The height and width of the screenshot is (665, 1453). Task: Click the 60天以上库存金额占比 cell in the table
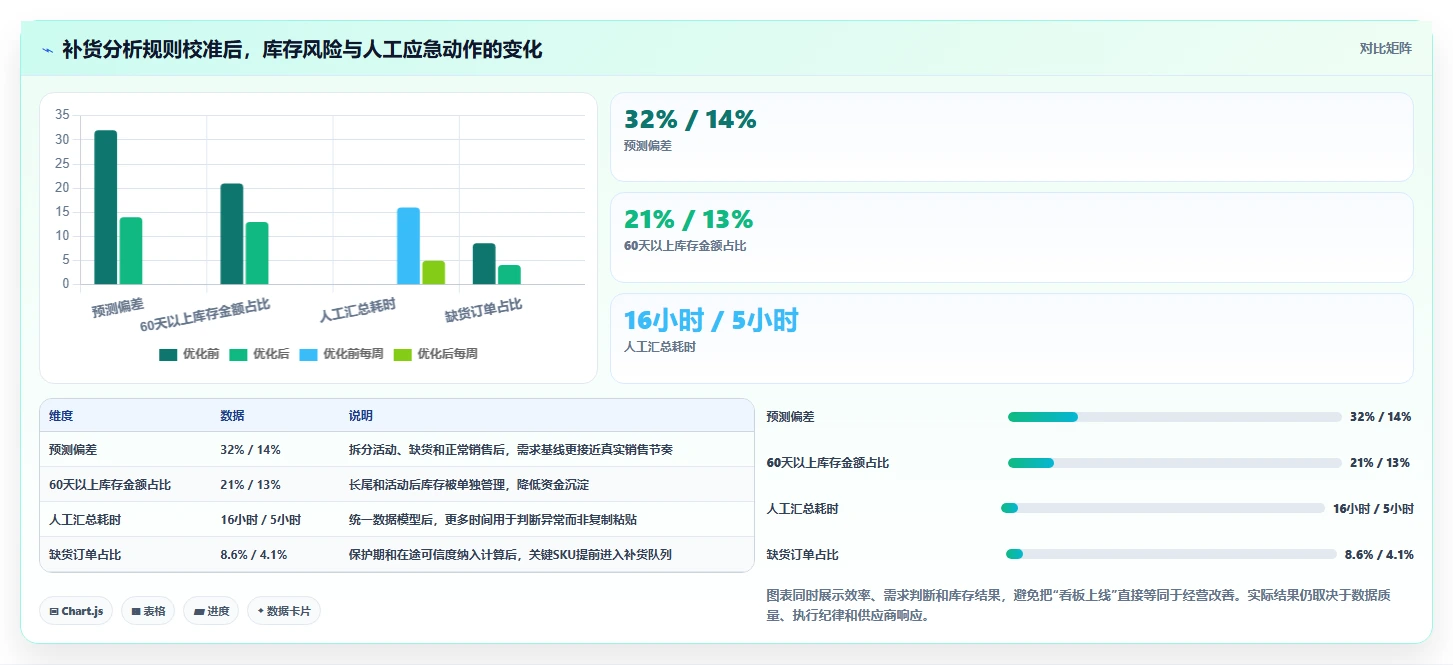(110, 485)
